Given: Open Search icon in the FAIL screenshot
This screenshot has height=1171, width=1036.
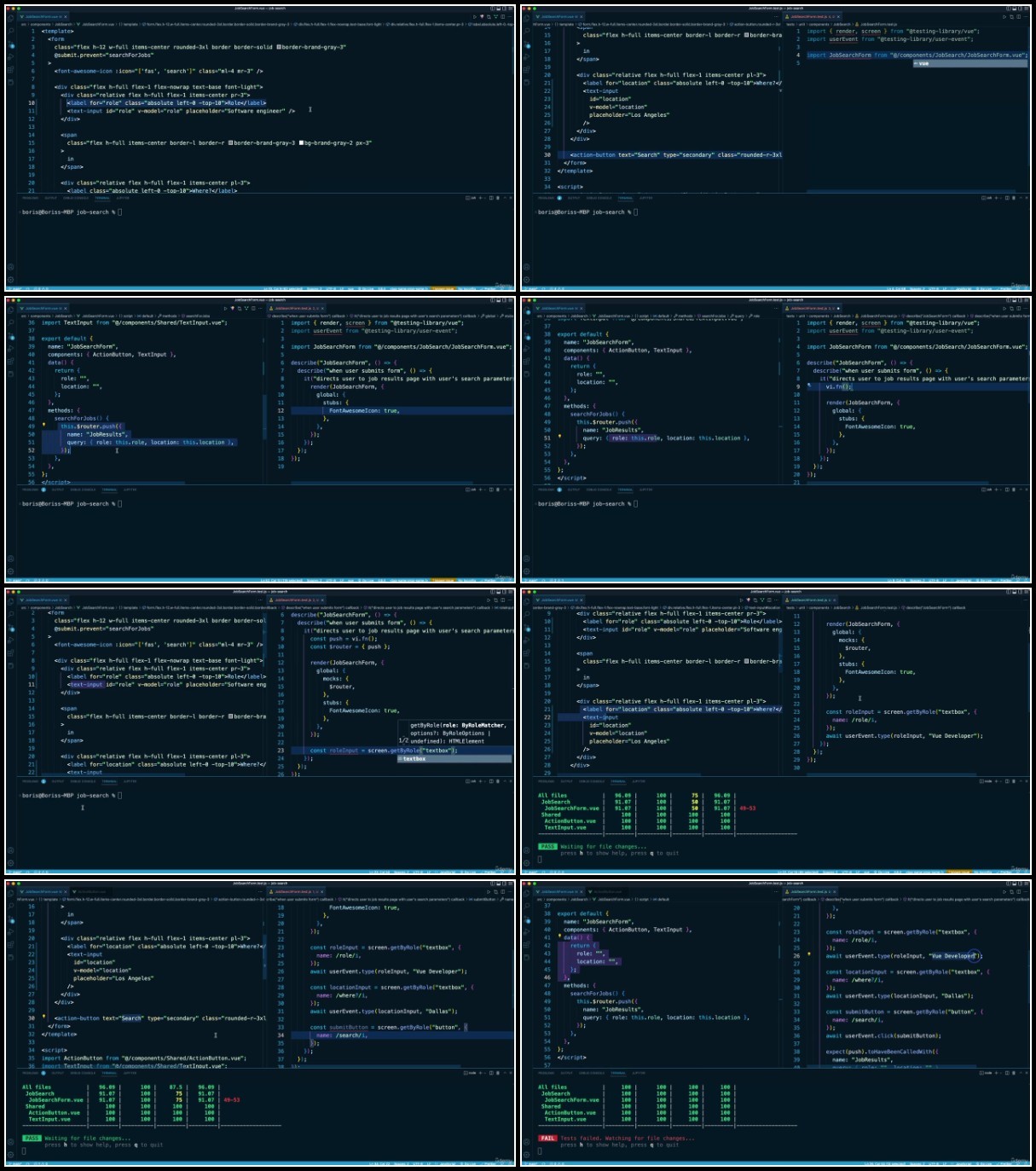Looking at the screenshot, I should point(527,905).
